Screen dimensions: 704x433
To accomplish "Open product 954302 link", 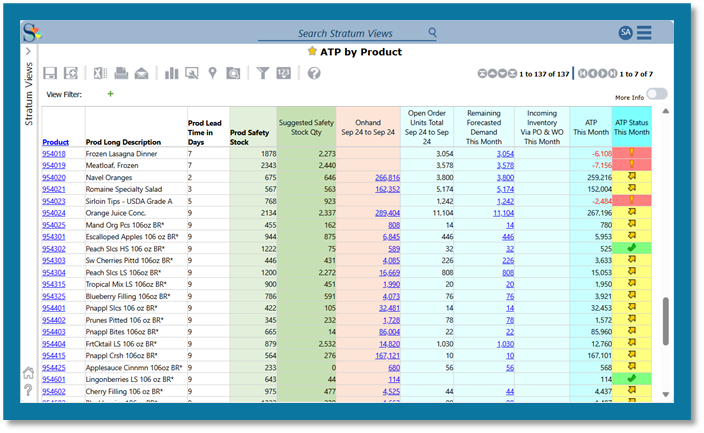I will [54, 249].
